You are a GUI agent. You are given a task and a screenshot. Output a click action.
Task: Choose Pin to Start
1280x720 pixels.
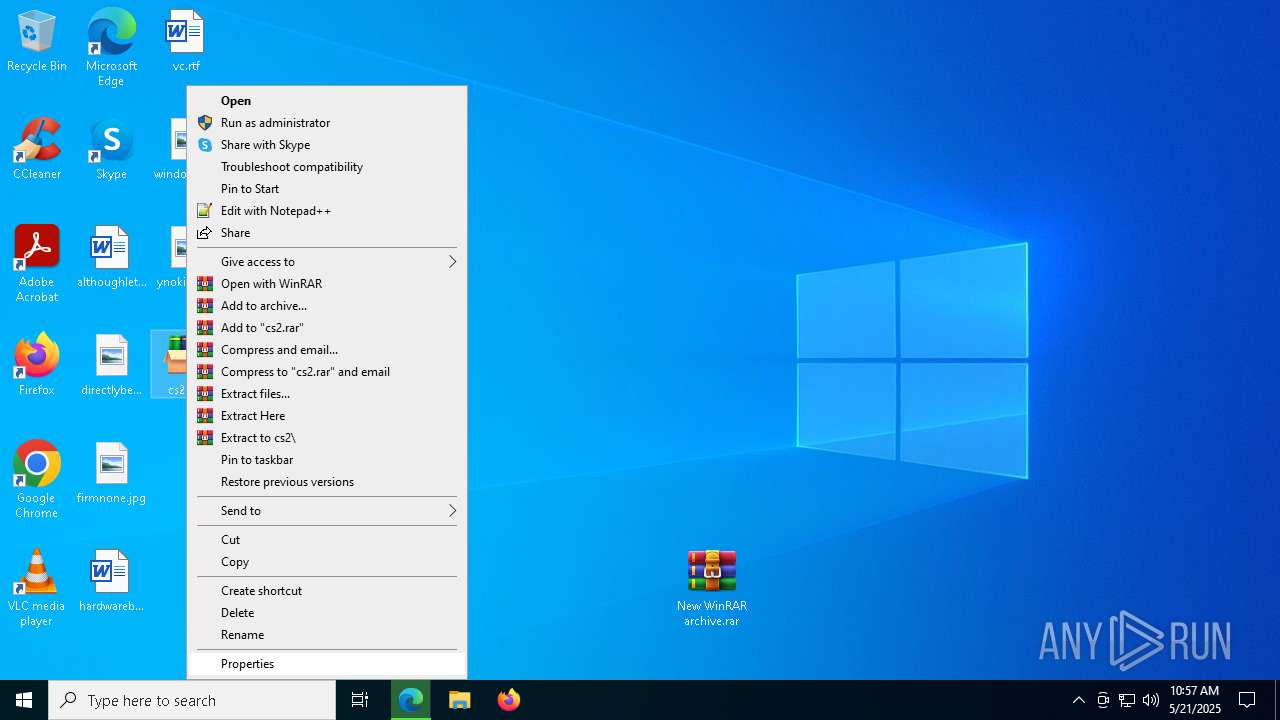pos(327,189)
